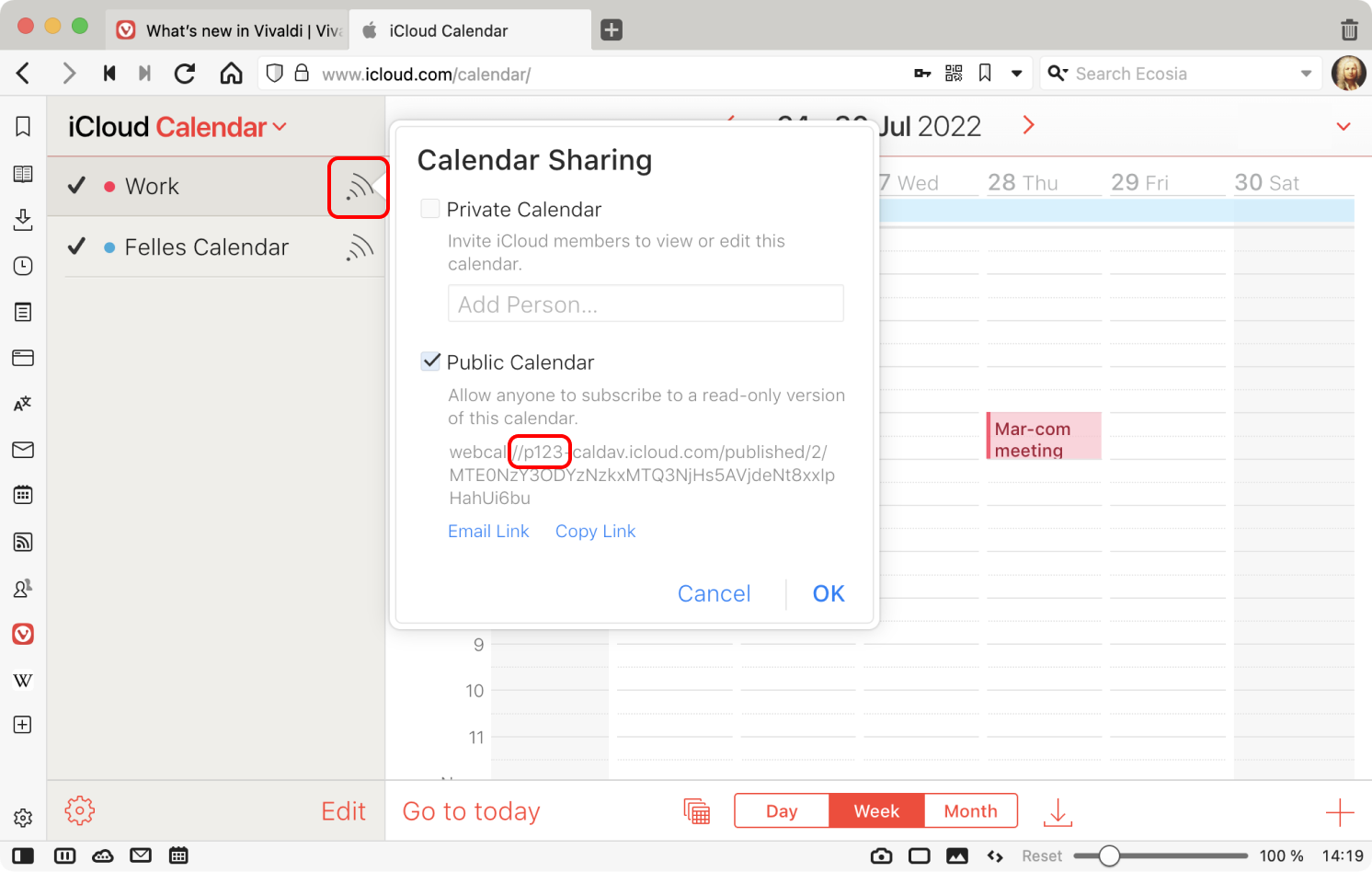1372x872 pixels.
Task: Open closed tabs trash can
Action: (x=1349, y=29)
